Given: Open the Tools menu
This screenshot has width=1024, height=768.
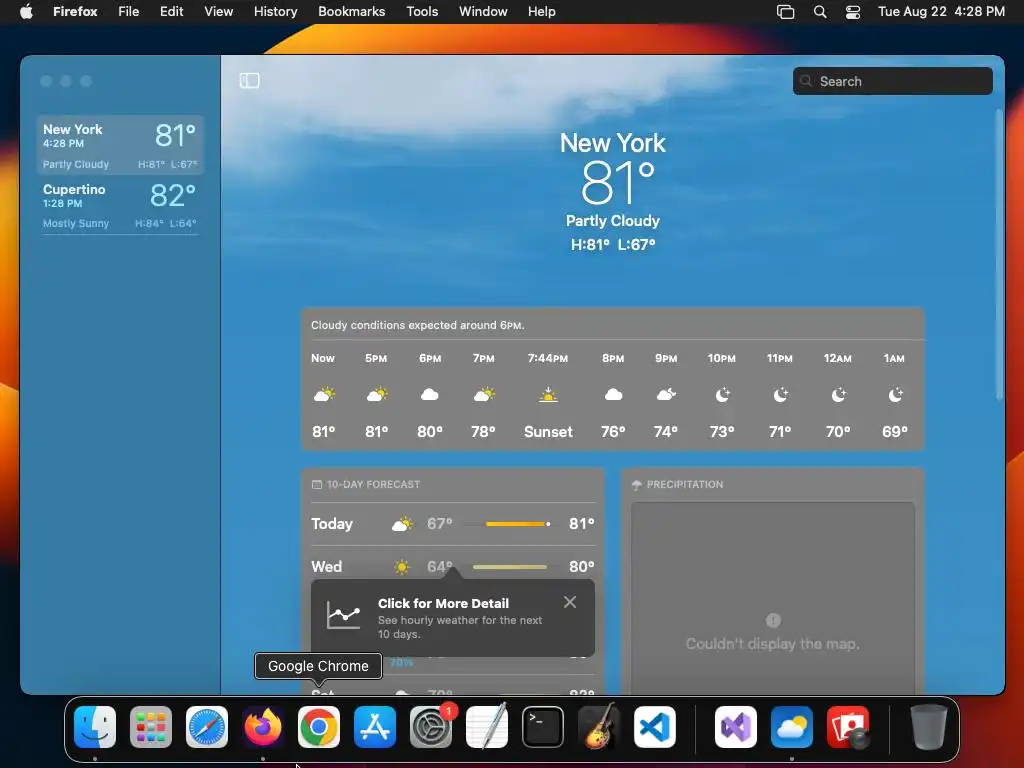Looking at the screenshot, I should point(422,12).
